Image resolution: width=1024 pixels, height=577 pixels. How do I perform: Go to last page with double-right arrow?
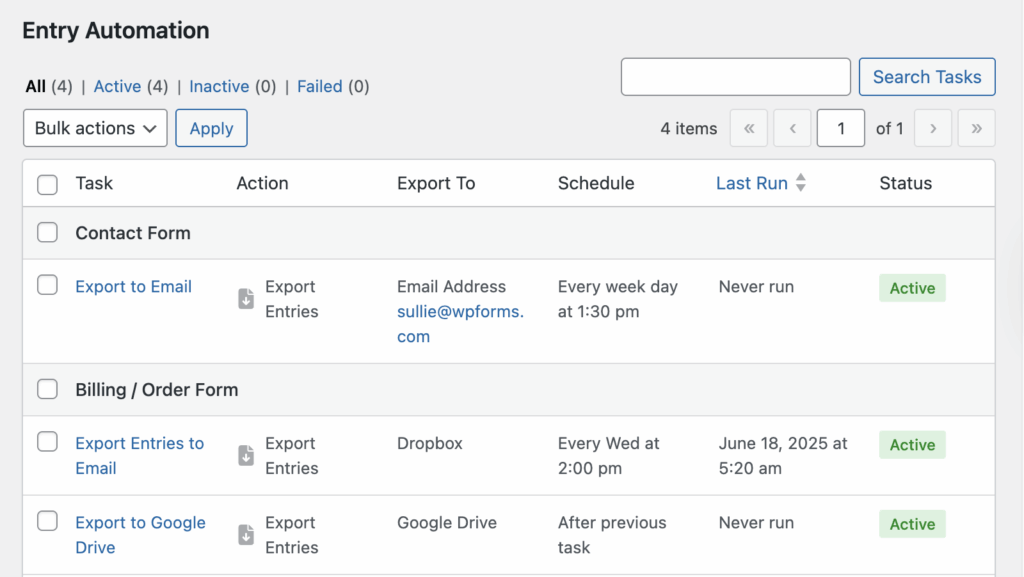point(976,128)
